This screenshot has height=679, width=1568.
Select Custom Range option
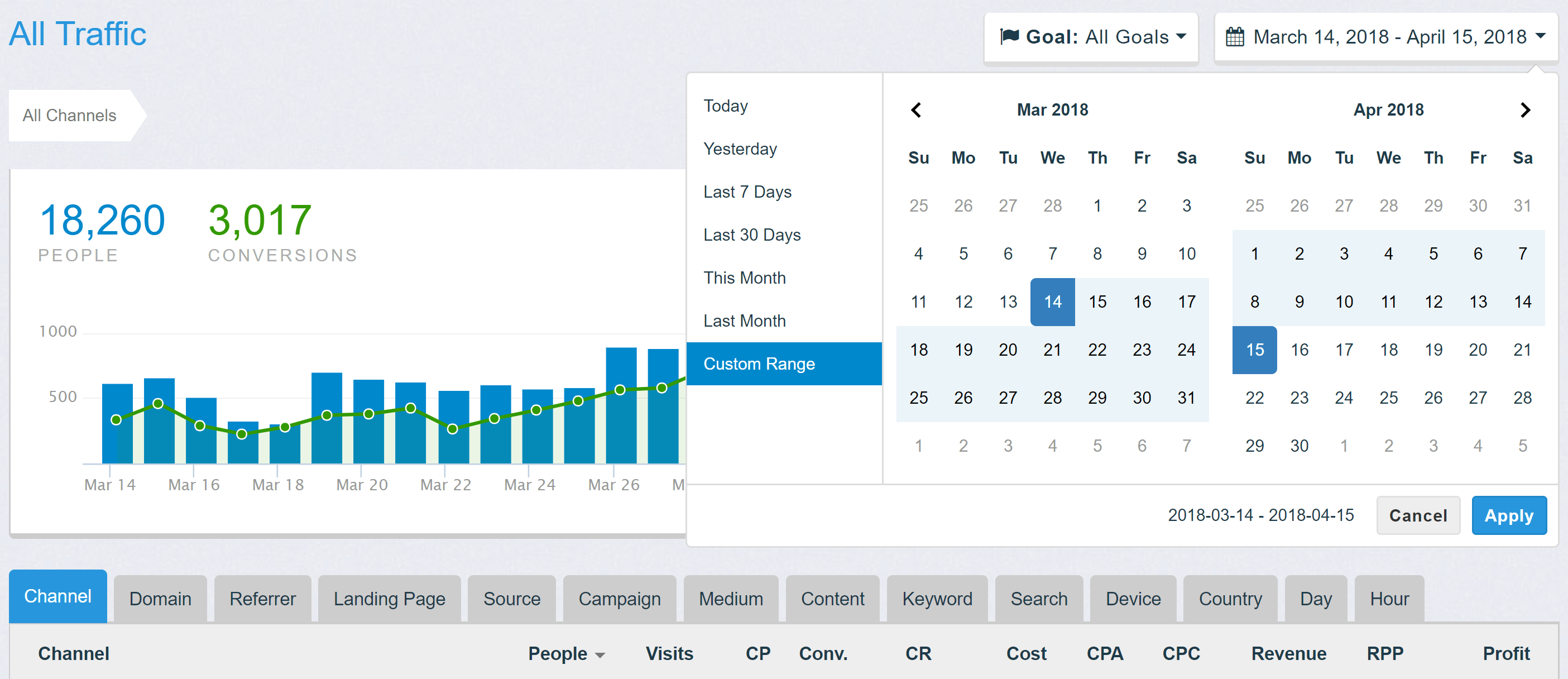click(759, 364)
